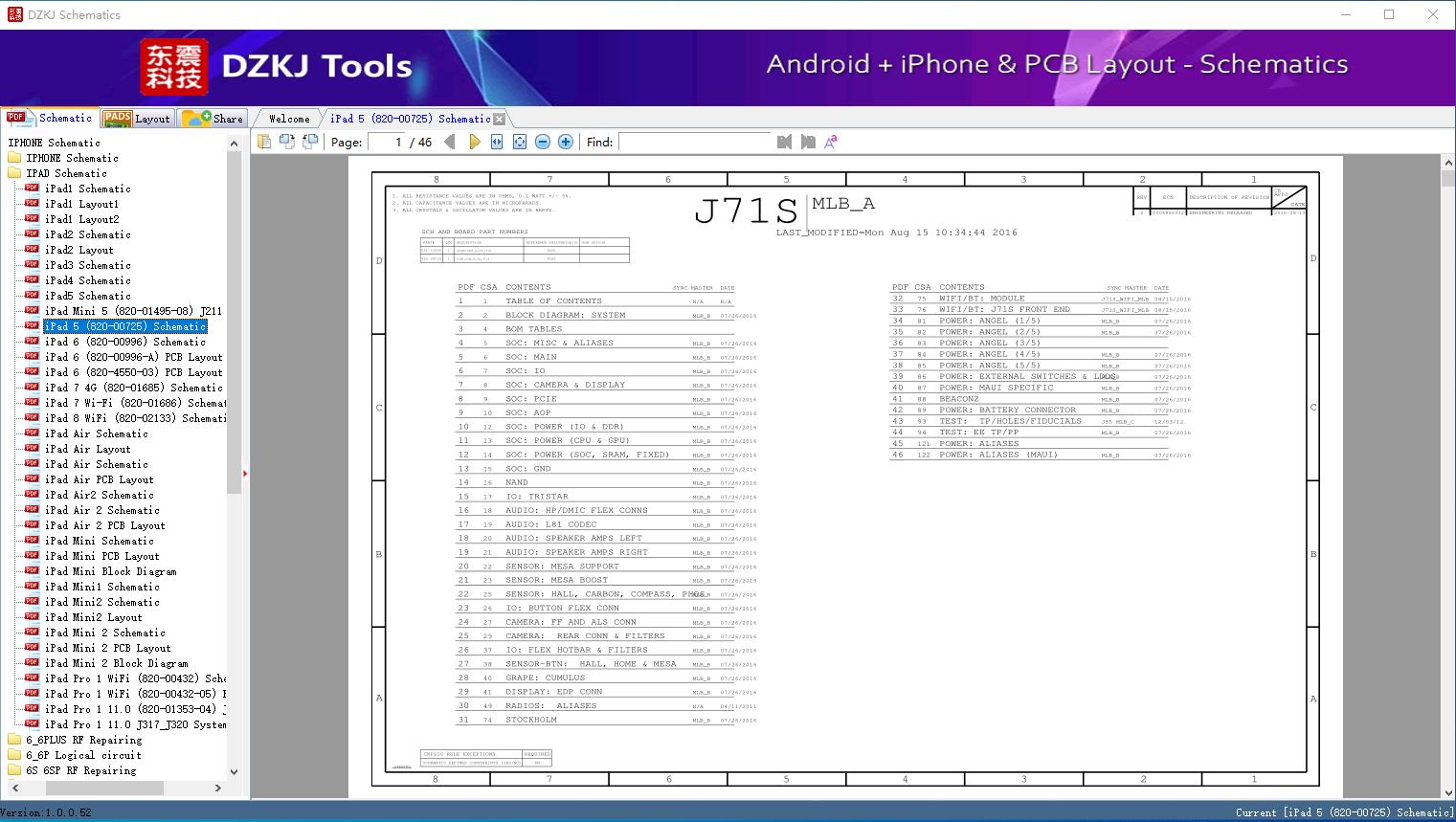Click the 6_6PLUS RF Repairing folder icon
Image resolution: width=1456 pixels, height=822 pixels.
click(14, 740)
